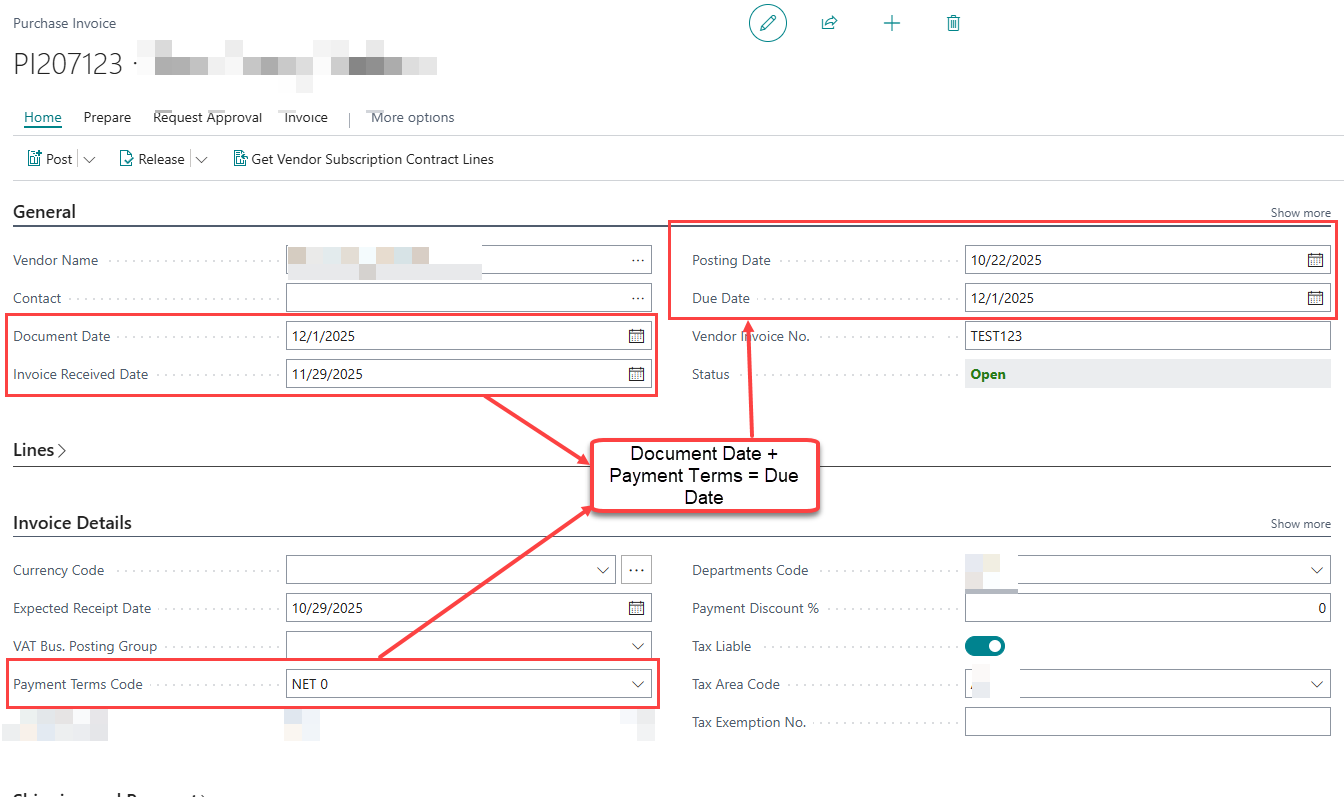Expand the Lines section

[40, 450]
